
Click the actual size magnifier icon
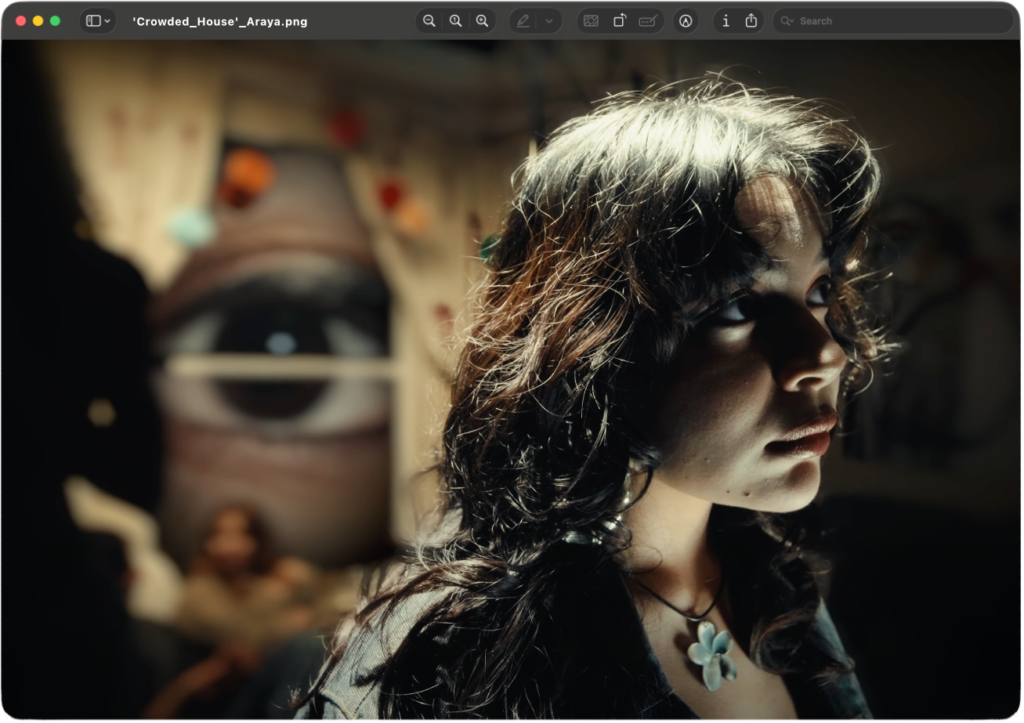[x=456, y=21]
